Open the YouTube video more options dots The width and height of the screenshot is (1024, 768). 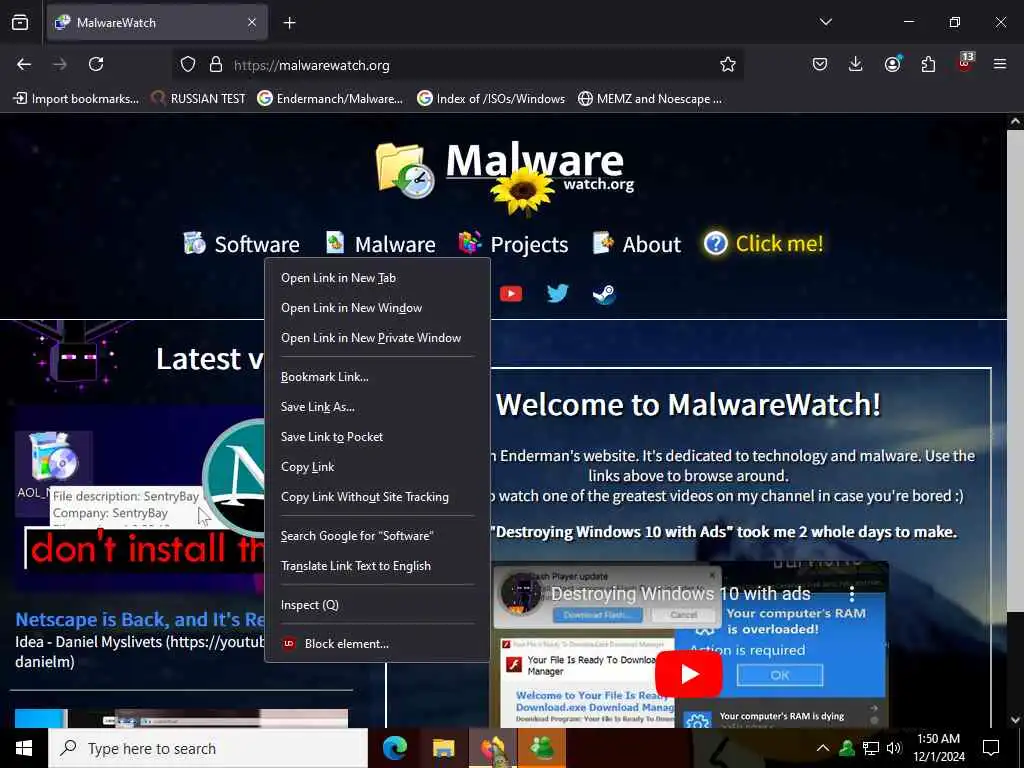[x=852, y=594]
